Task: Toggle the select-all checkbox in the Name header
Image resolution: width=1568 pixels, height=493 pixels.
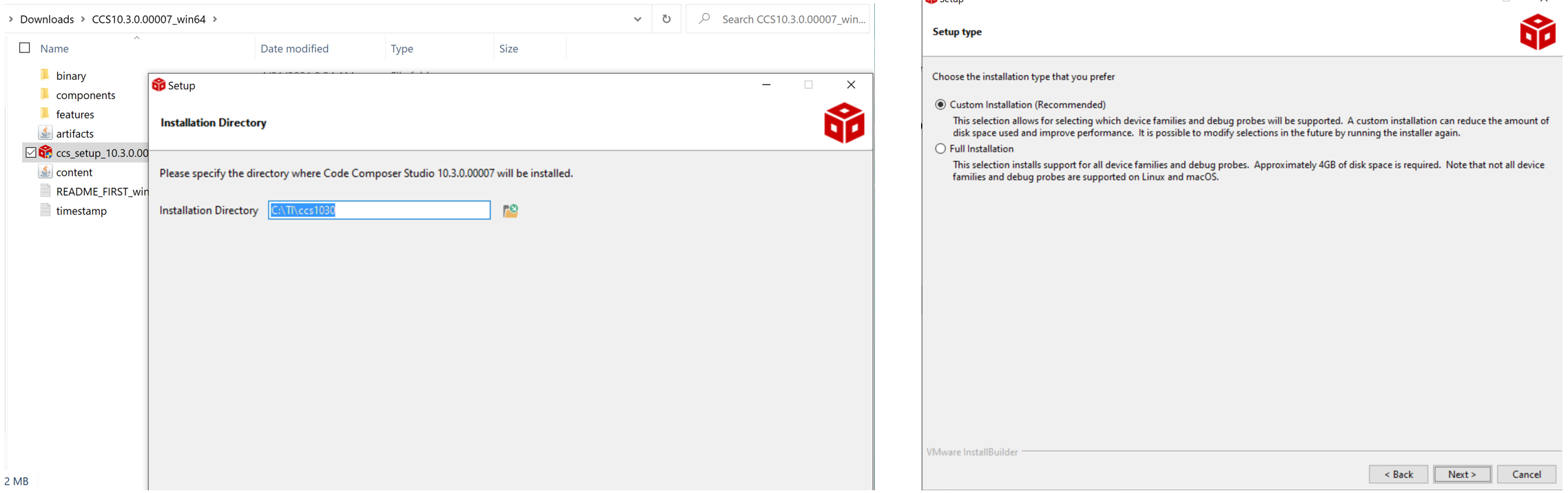Action: tap(25, 48)
